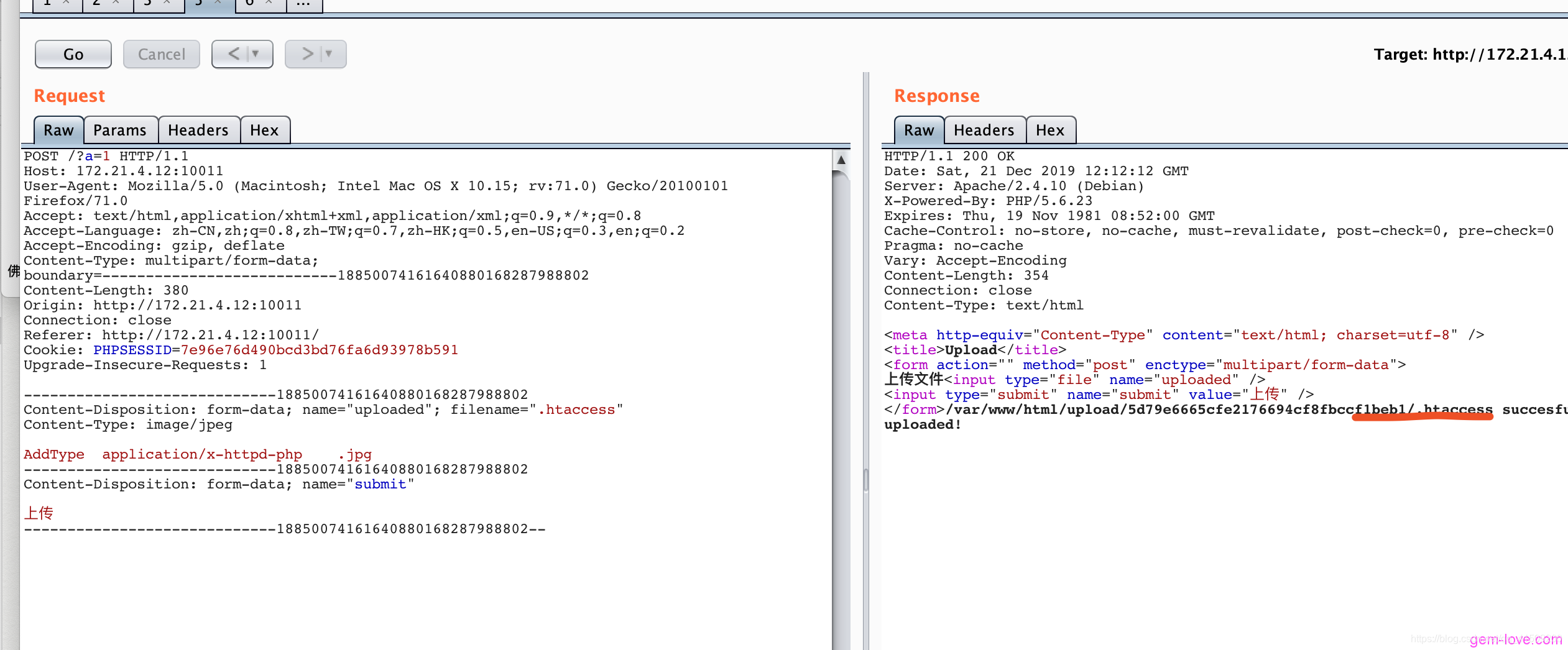The width and height of the screenshot is (1568, 650).
Task: Click the 'Server: Apache/2.4.10 (Debian)' response header
Action: click(1014, 186)
